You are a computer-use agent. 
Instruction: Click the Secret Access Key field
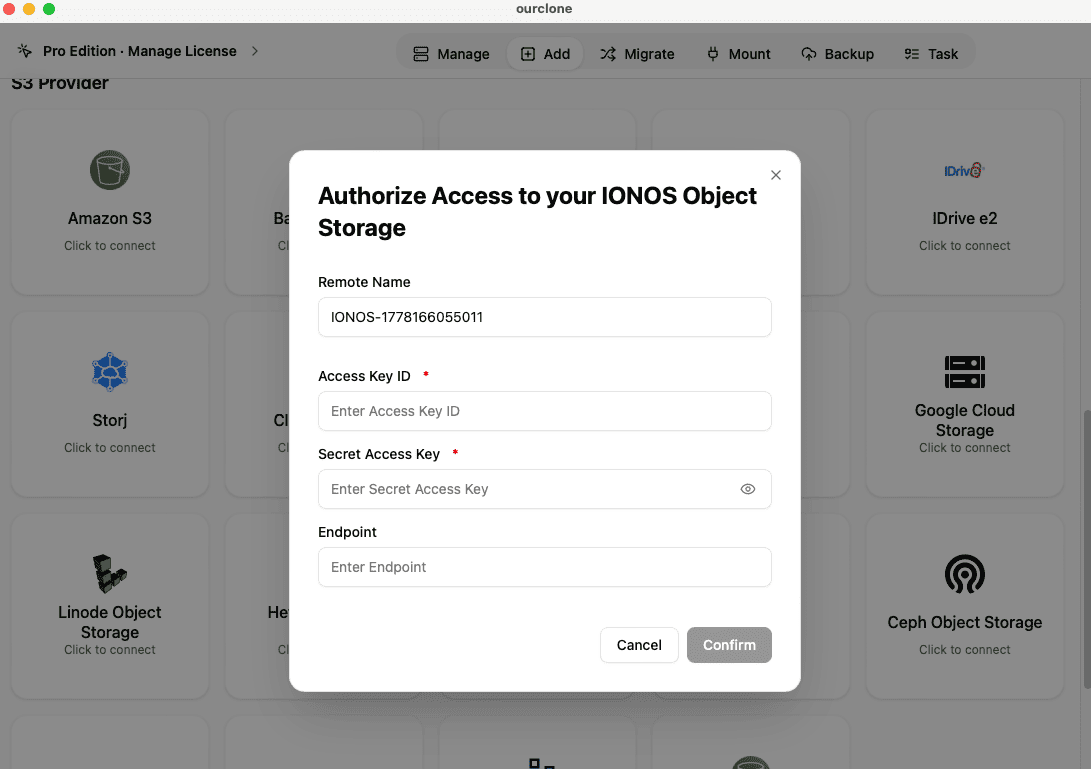tap(544, 489)
